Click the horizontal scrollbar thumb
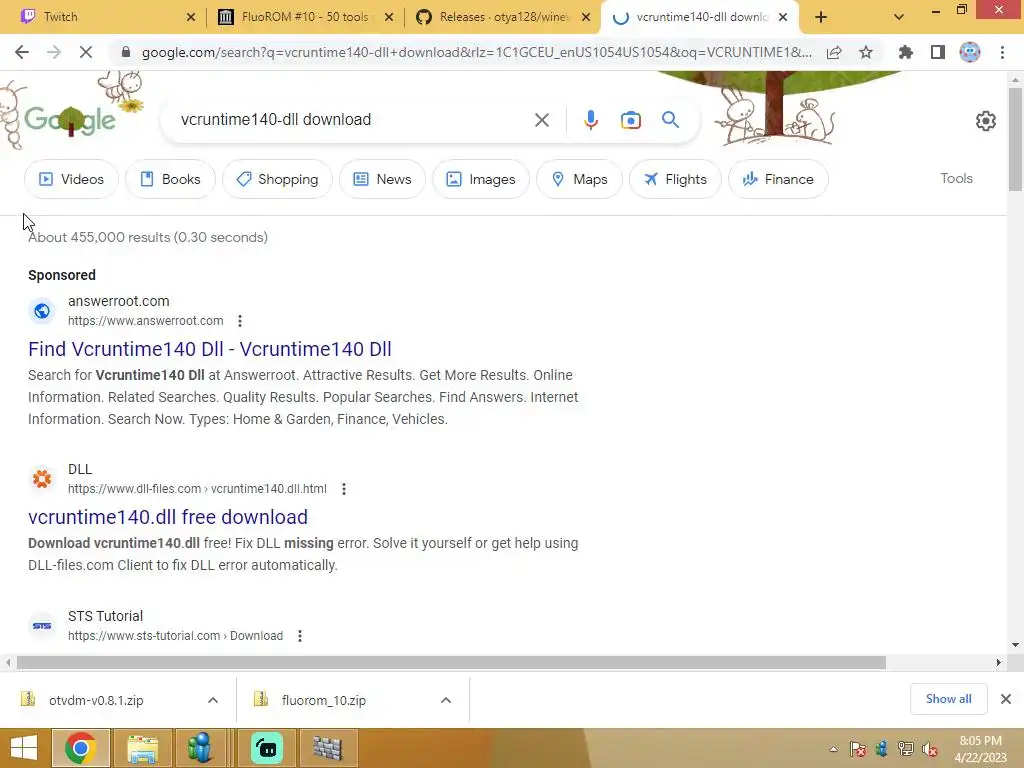This screenshot has height=768, width=1024. (x=451, y=662)
